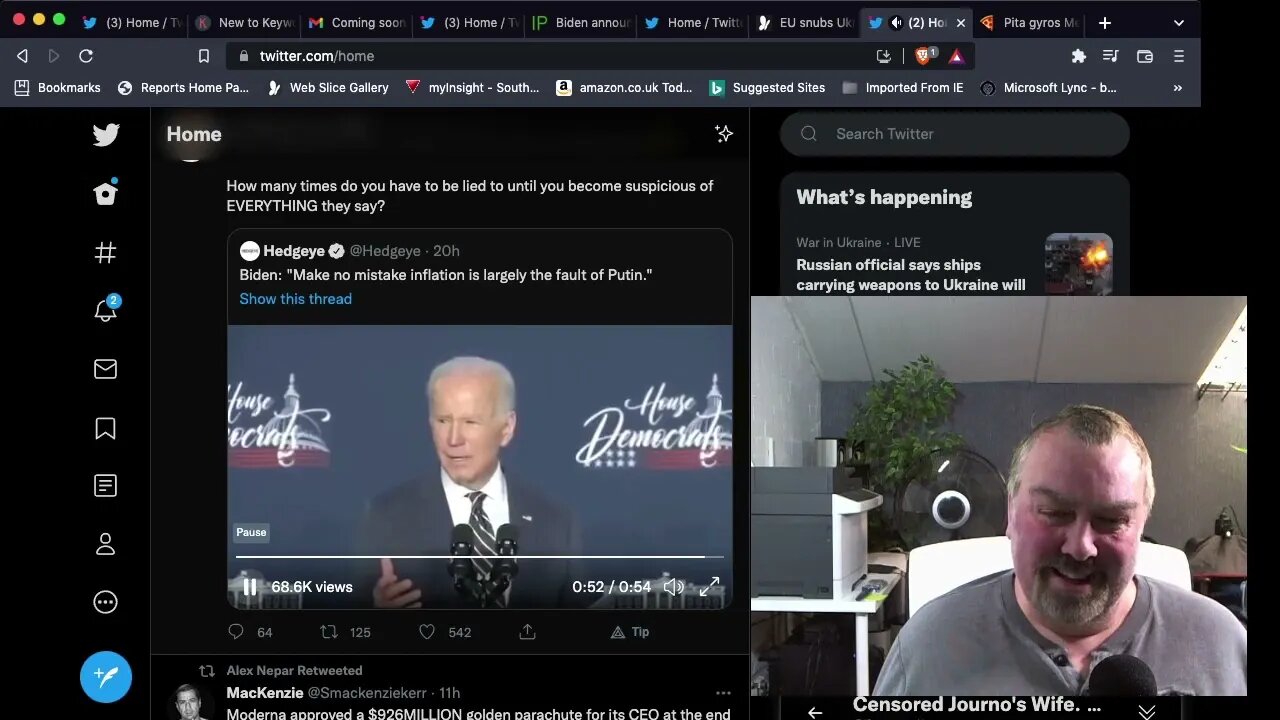The width and height of the screenshot is (1280, 720).
Task: Open Brave Rewards triangle icon
Action: point(956,56)
